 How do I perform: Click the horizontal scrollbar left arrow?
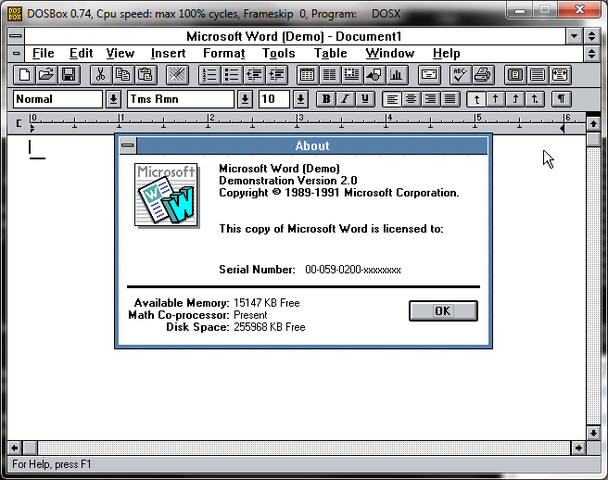pyautogui.click(x=15, y=448)
